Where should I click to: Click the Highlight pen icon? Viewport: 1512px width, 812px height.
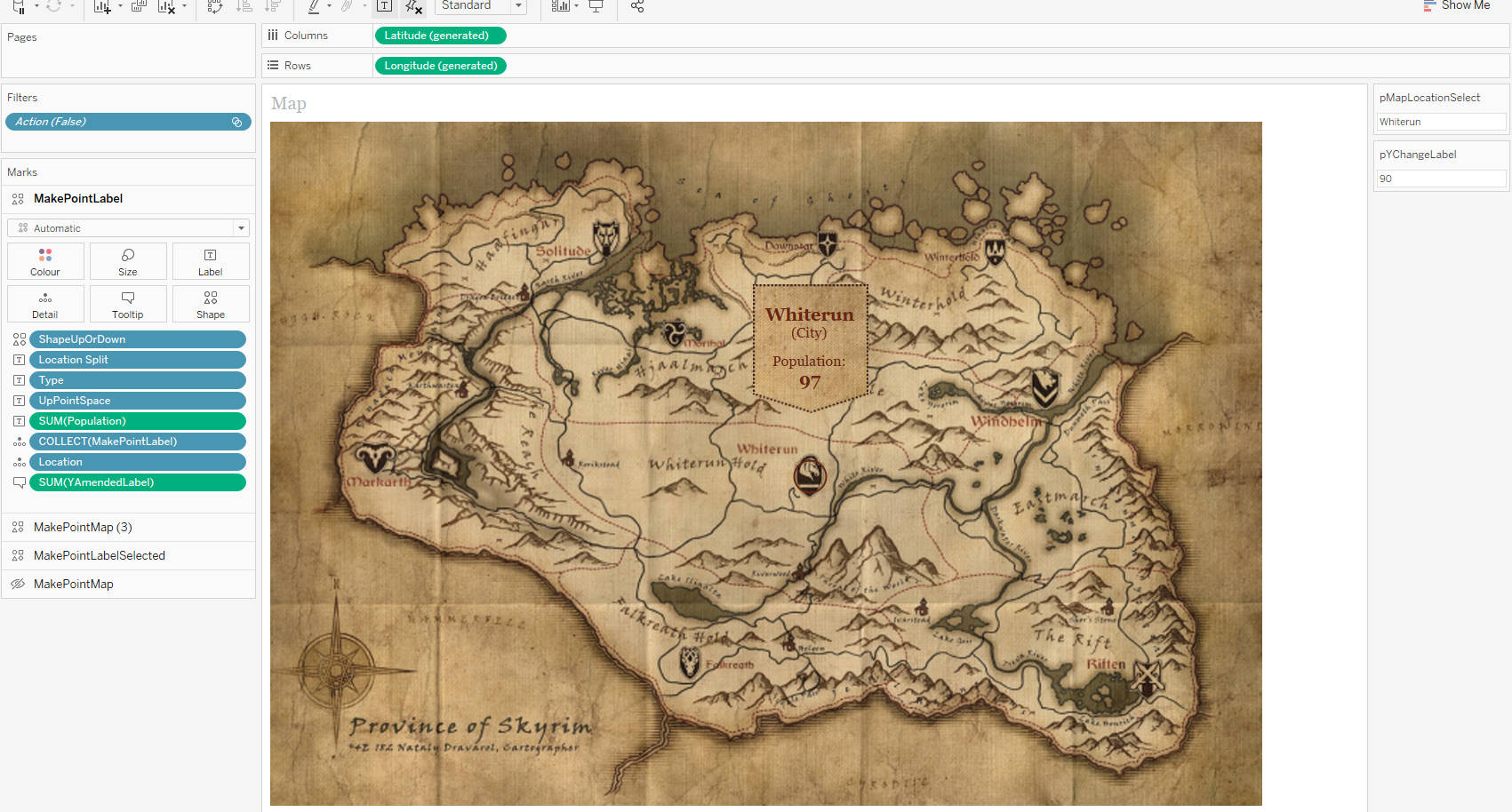[314, 6]
